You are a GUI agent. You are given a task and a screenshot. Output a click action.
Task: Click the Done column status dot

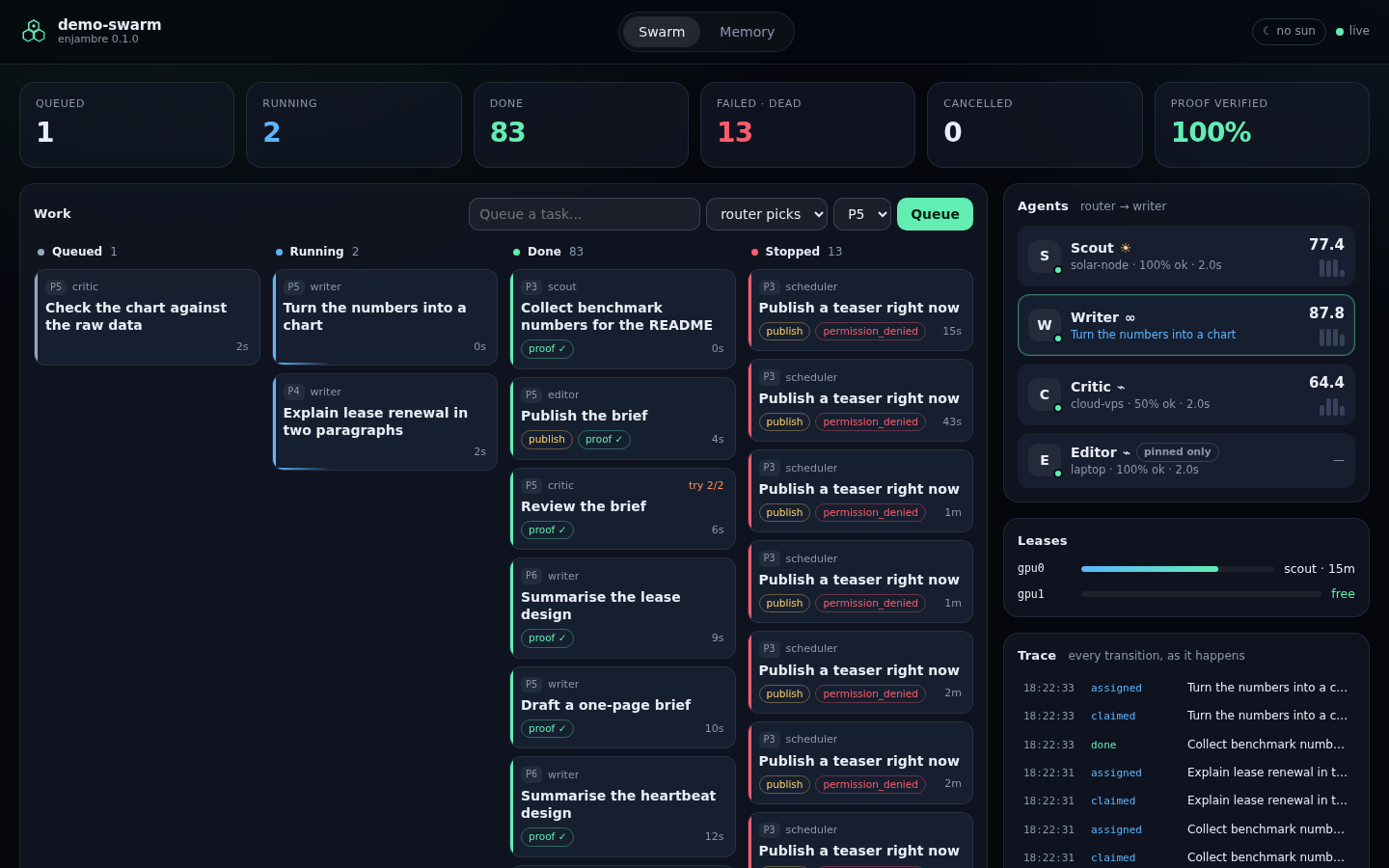pyautogui.click(x=516, y=252)
